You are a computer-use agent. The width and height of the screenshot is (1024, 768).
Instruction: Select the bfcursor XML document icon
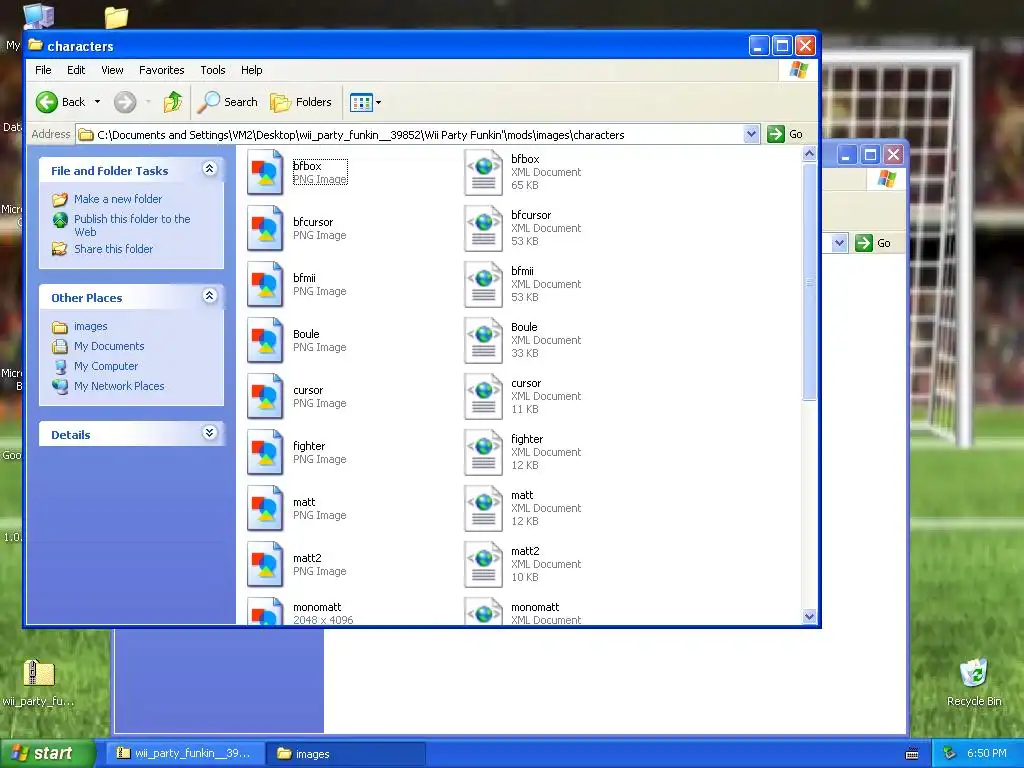click(483, 229)
